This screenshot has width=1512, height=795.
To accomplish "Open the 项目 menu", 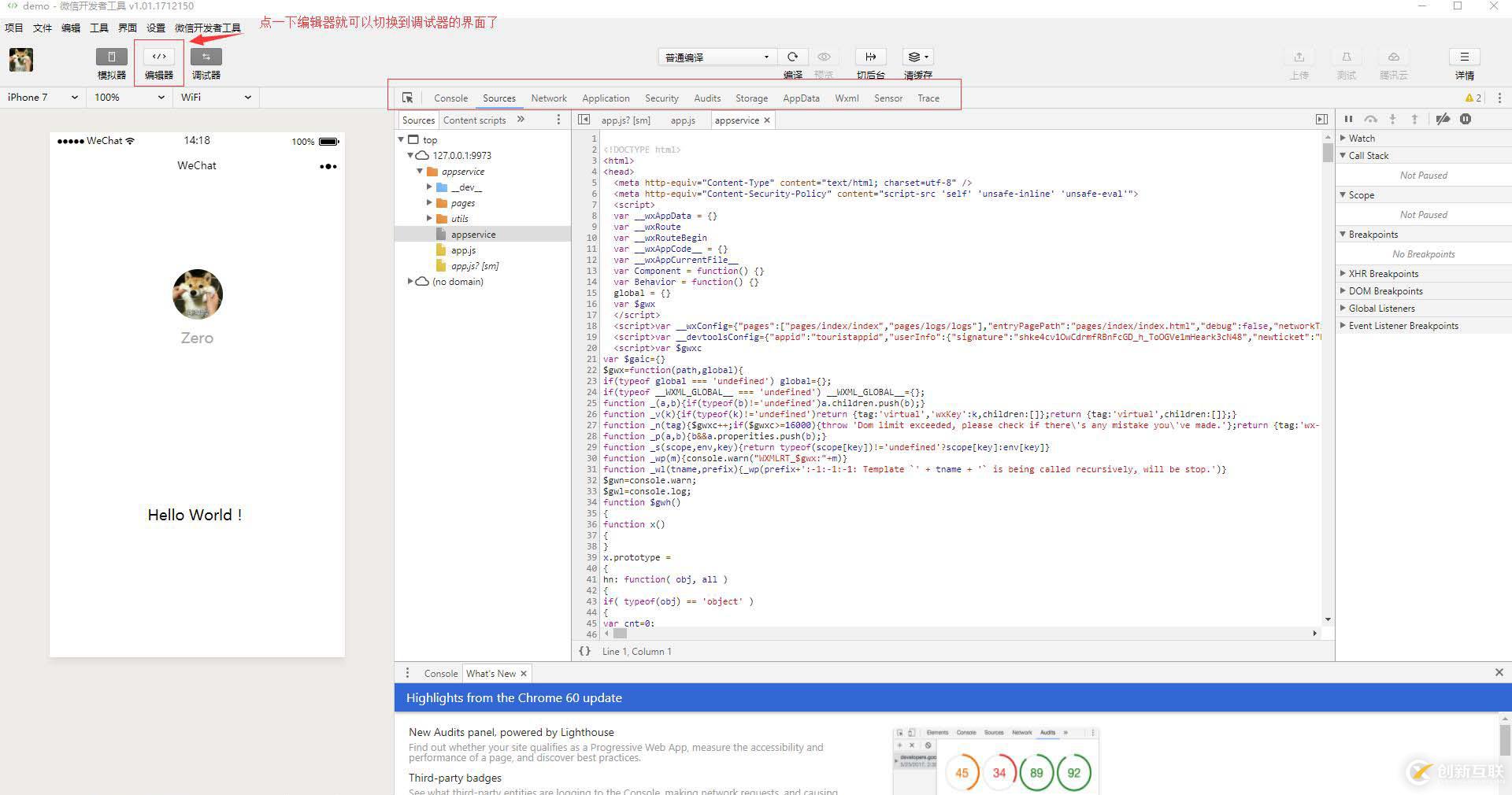I will [x=13, y=28].
